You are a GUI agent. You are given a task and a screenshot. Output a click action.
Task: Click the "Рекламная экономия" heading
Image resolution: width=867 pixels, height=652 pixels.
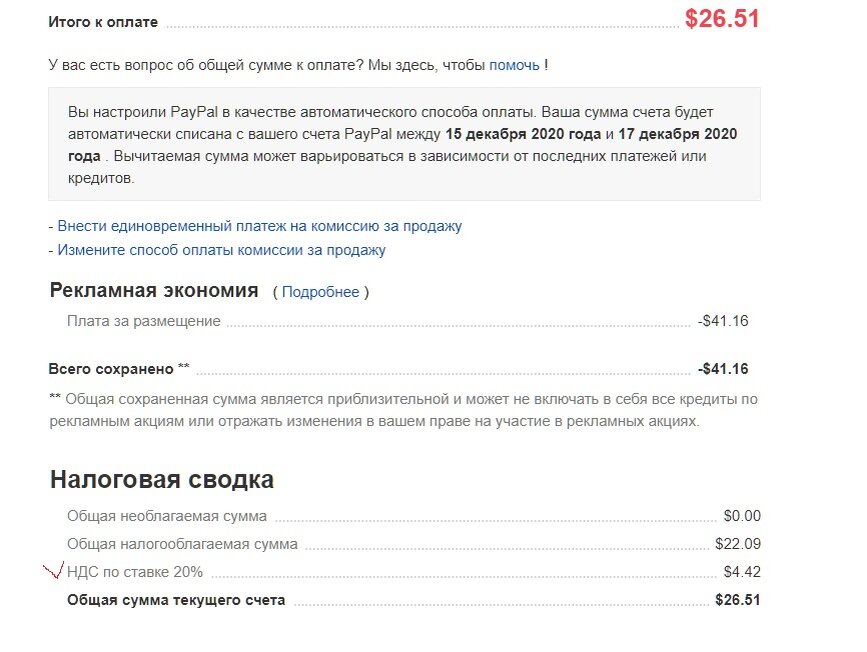coord(153,291)
